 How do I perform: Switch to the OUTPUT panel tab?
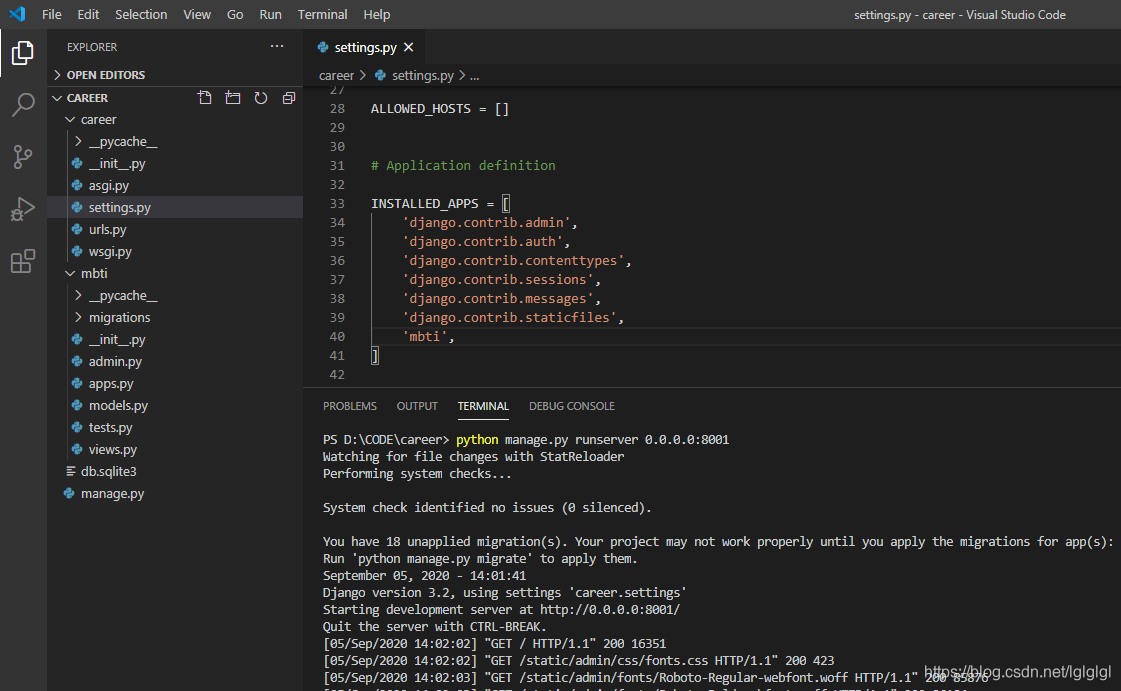click(417, 406)
